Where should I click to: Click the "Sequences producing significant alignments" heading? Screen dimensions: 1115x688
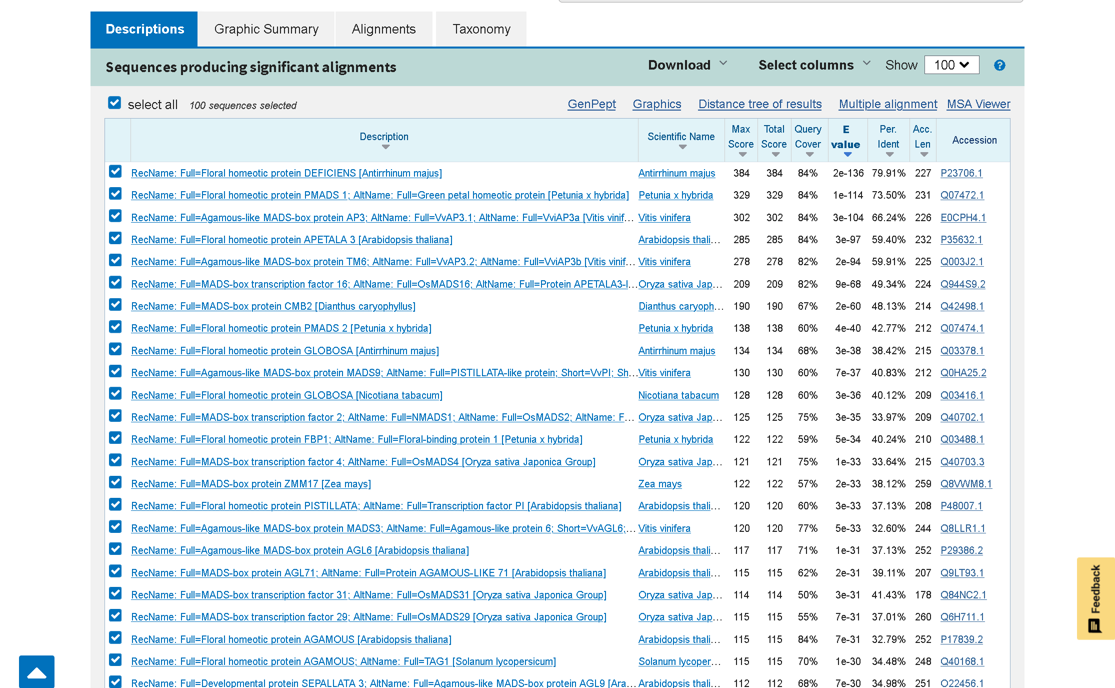(x=251, y=67)
